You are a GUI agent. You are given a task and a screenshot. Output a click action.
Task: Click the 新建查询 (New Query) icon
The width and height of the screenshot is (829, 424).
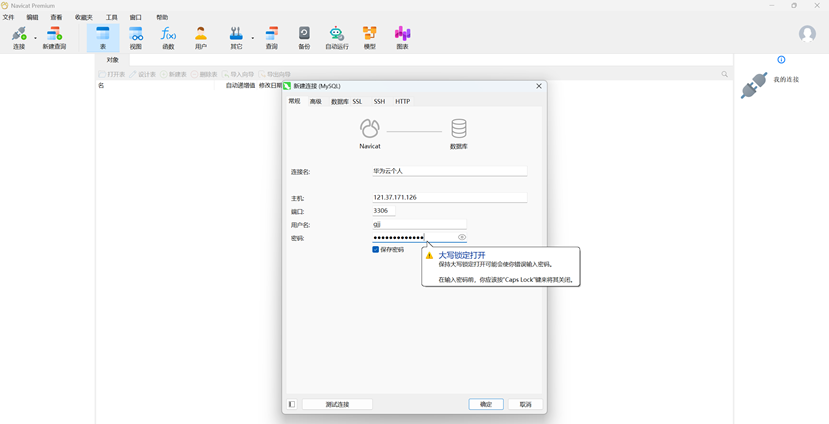point(54,38)
